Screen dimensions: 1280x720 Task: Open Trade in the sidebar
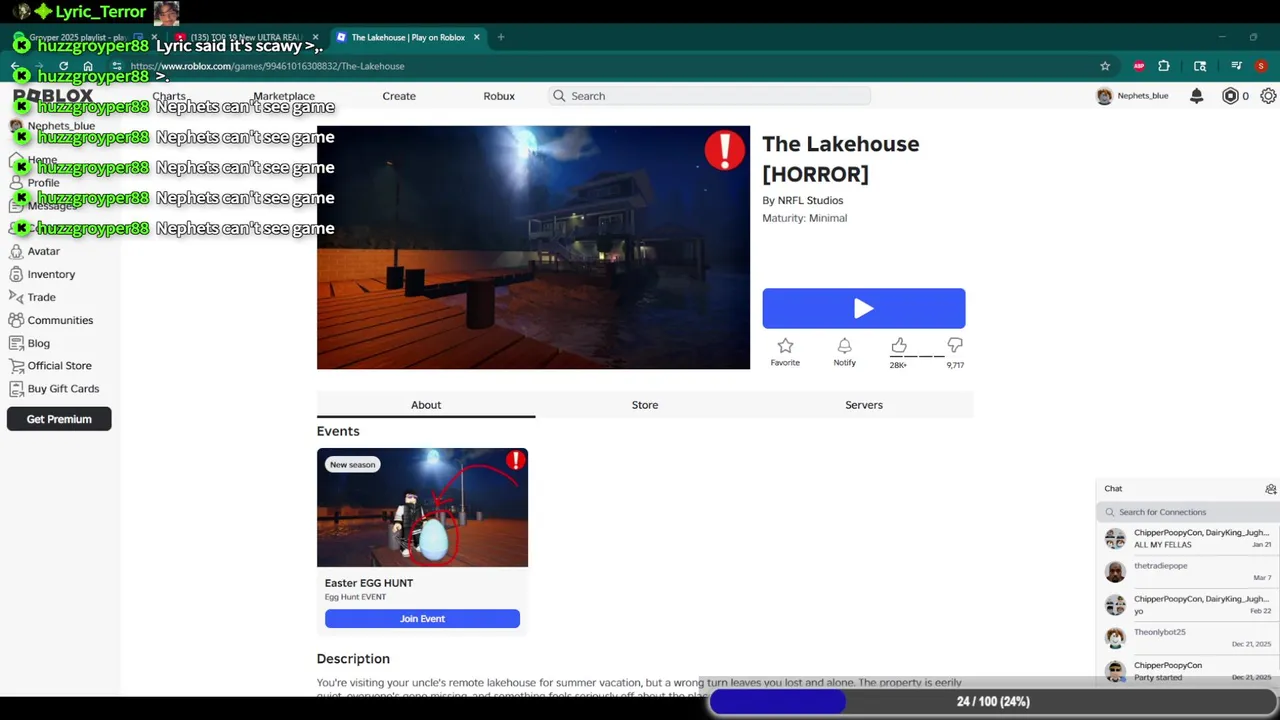coord(33,297)
